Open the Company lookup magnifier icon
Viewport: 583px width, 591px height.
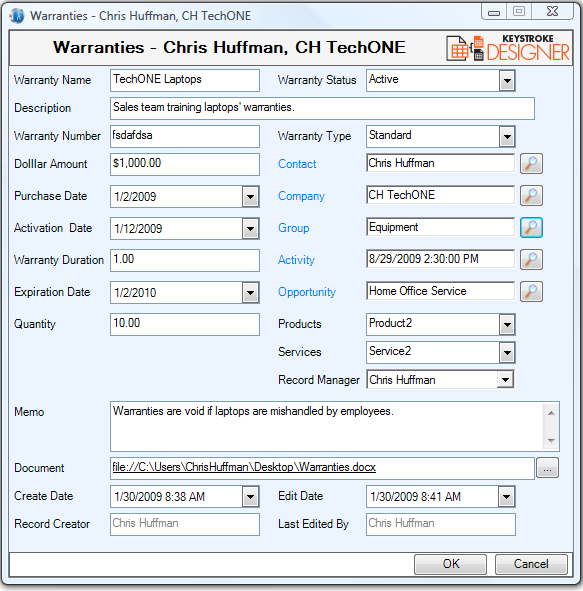531,196
